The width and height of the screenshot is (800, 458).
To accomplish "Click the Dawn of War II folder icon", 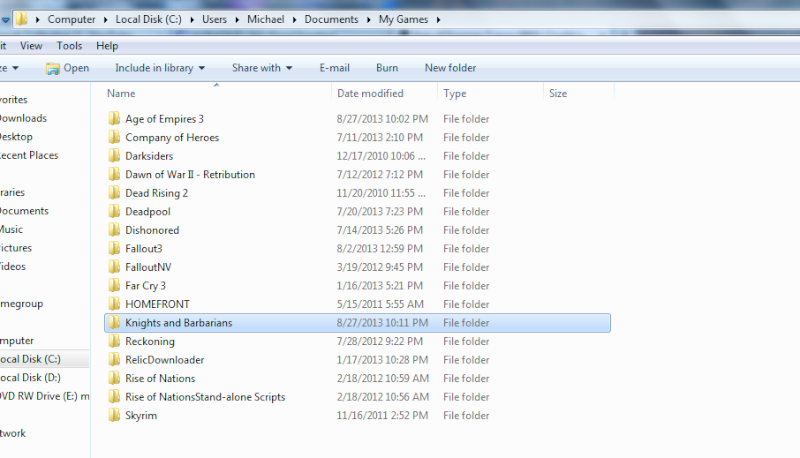I will point(114,174).
